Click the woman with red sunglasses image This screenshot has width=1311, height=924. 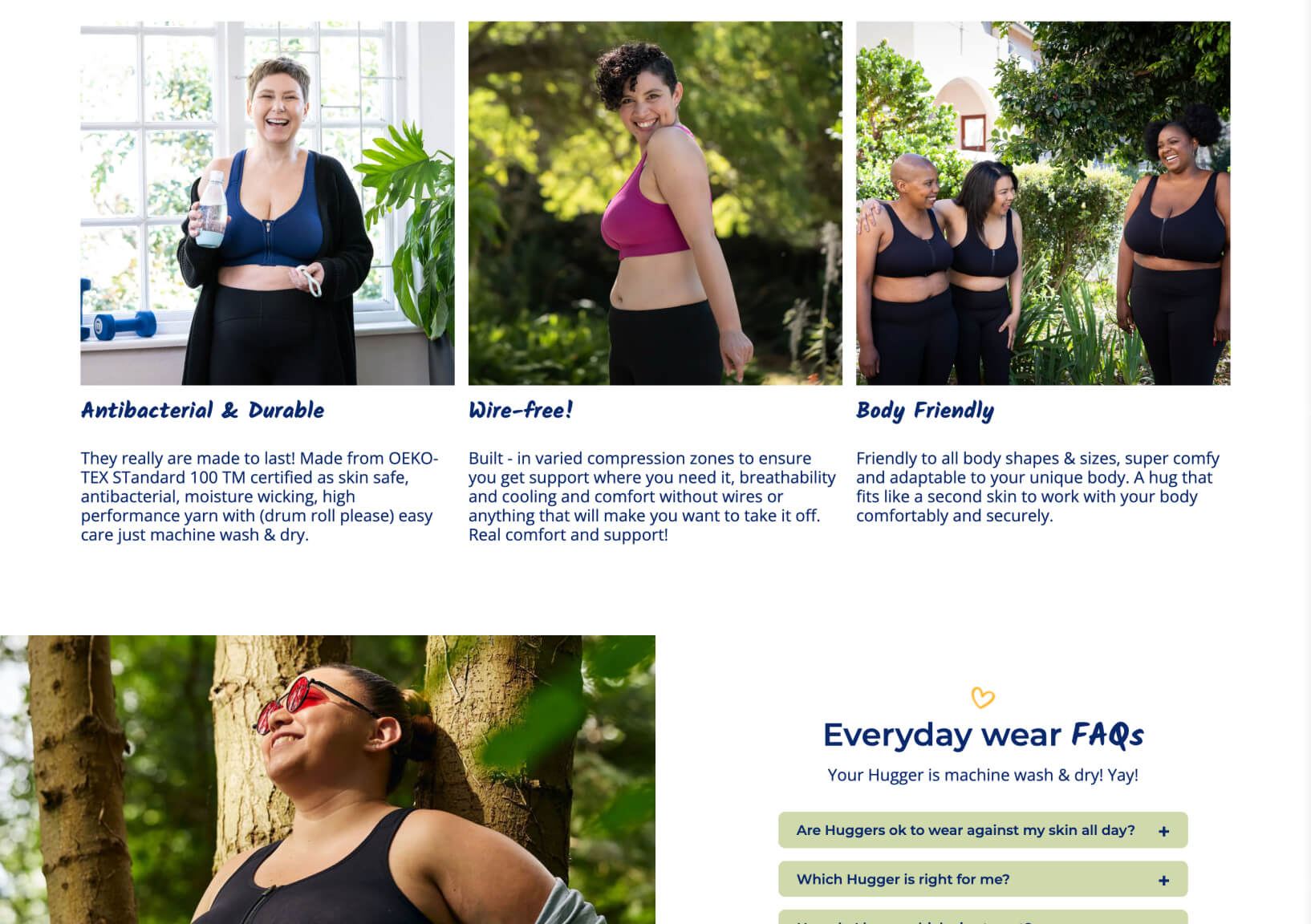pos(327,780)
